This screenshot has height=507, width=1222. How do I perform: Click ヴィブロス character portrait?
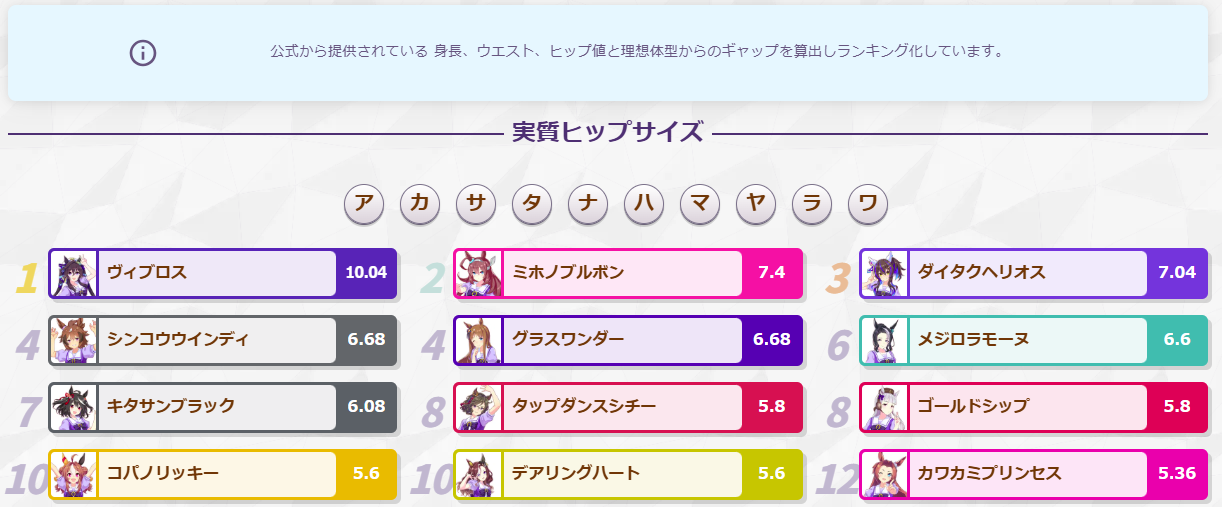(x=73, y=273)
